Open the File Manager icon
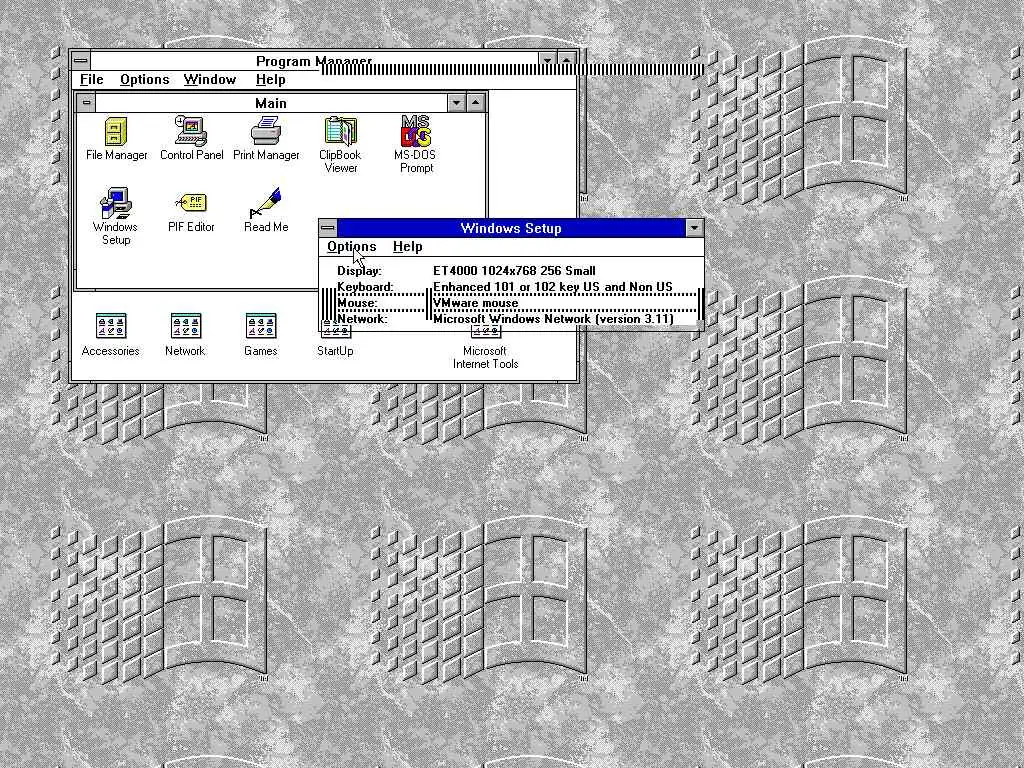This screenshot has height=768, width=1024. (x=116, y=138)
